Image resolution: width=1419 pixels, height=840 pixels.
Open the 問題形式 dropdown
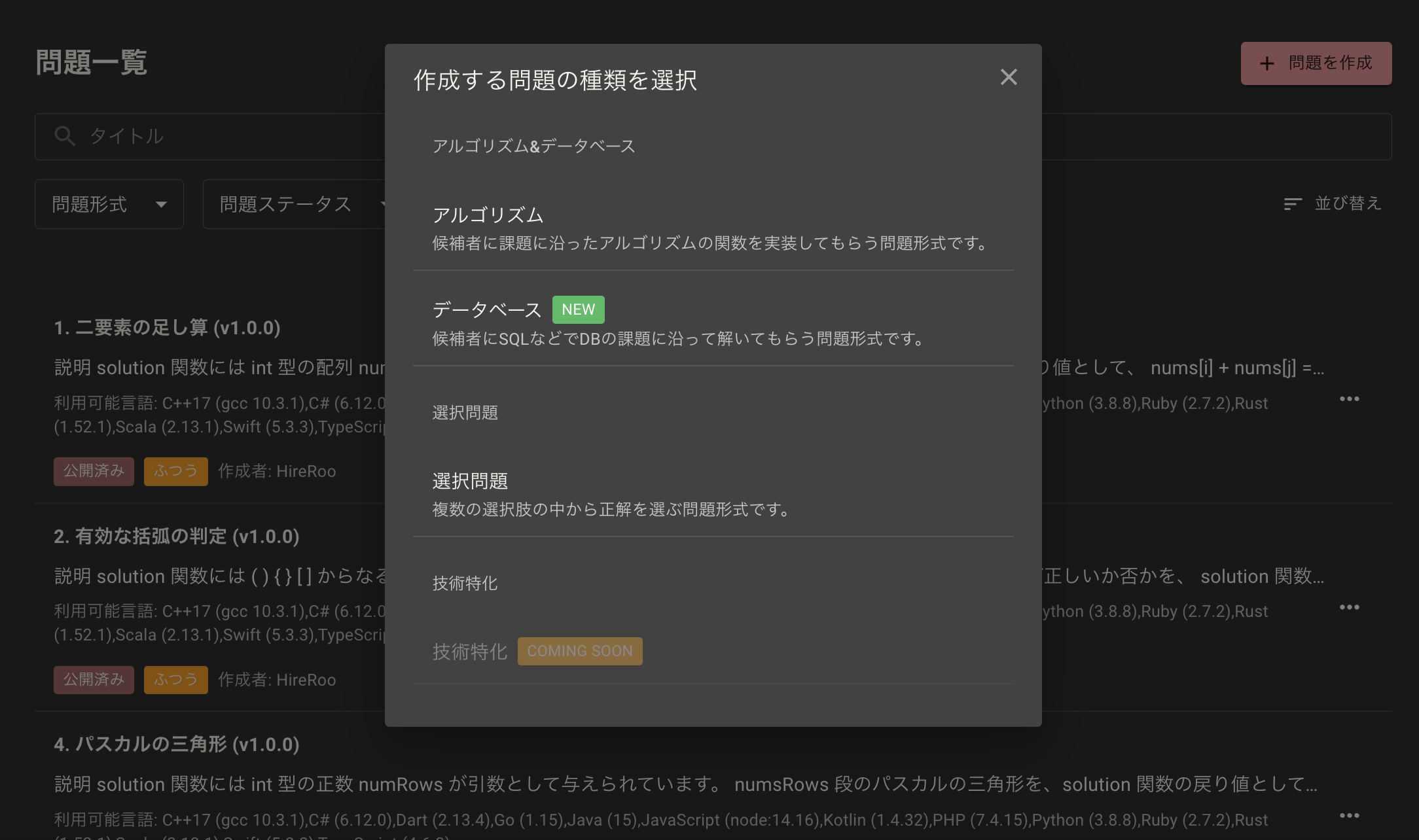[x=109, y=204]
